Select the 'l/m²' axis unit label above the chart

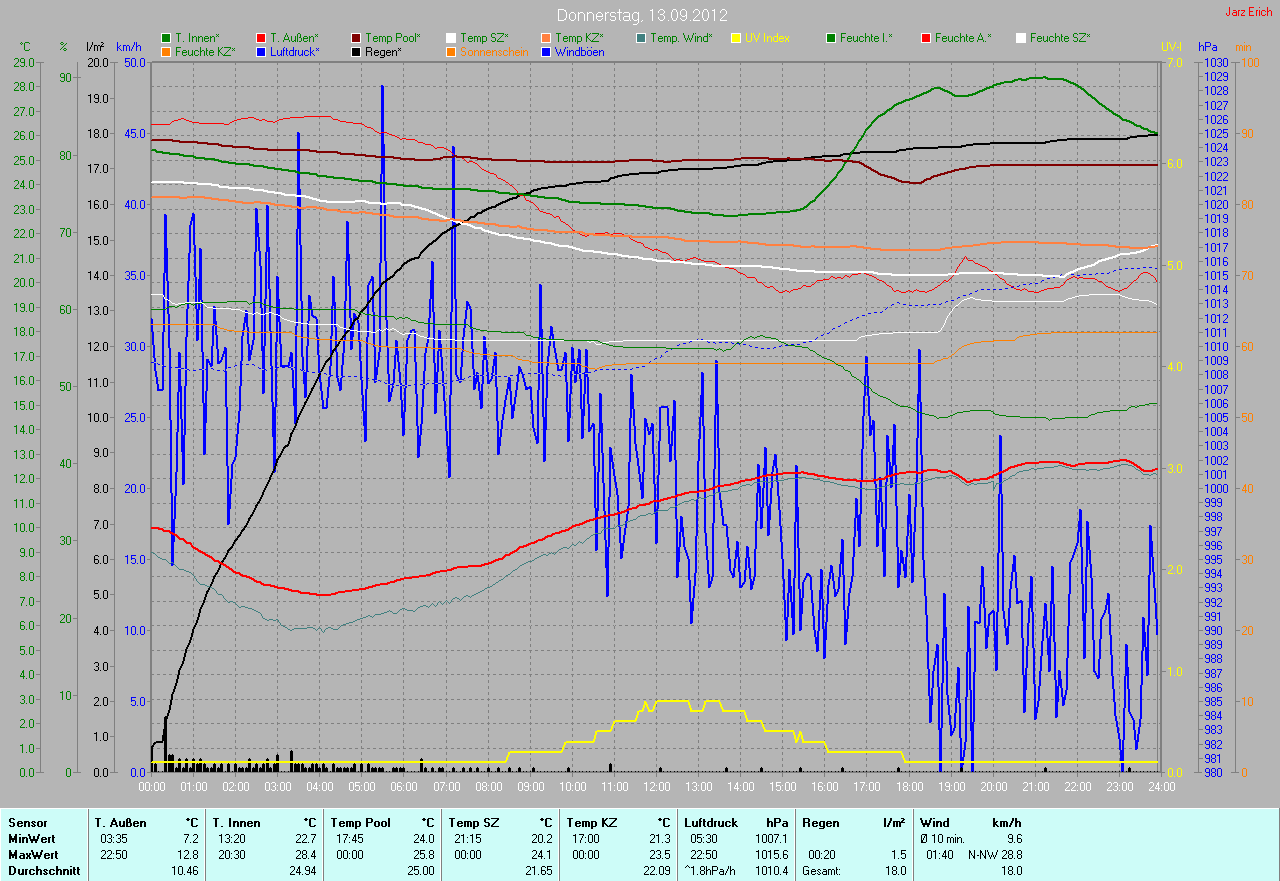click(x=95, y=47)
